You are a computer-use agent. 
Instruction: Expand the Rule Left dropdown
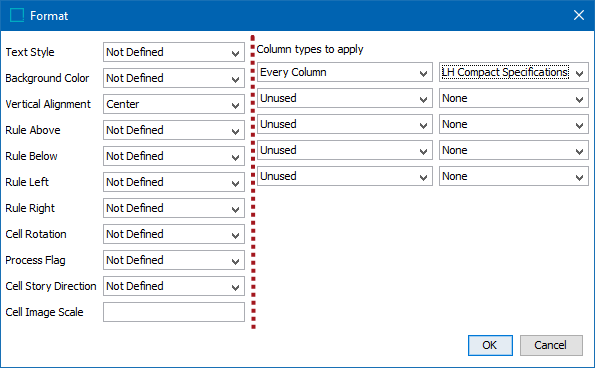(174, 182)
